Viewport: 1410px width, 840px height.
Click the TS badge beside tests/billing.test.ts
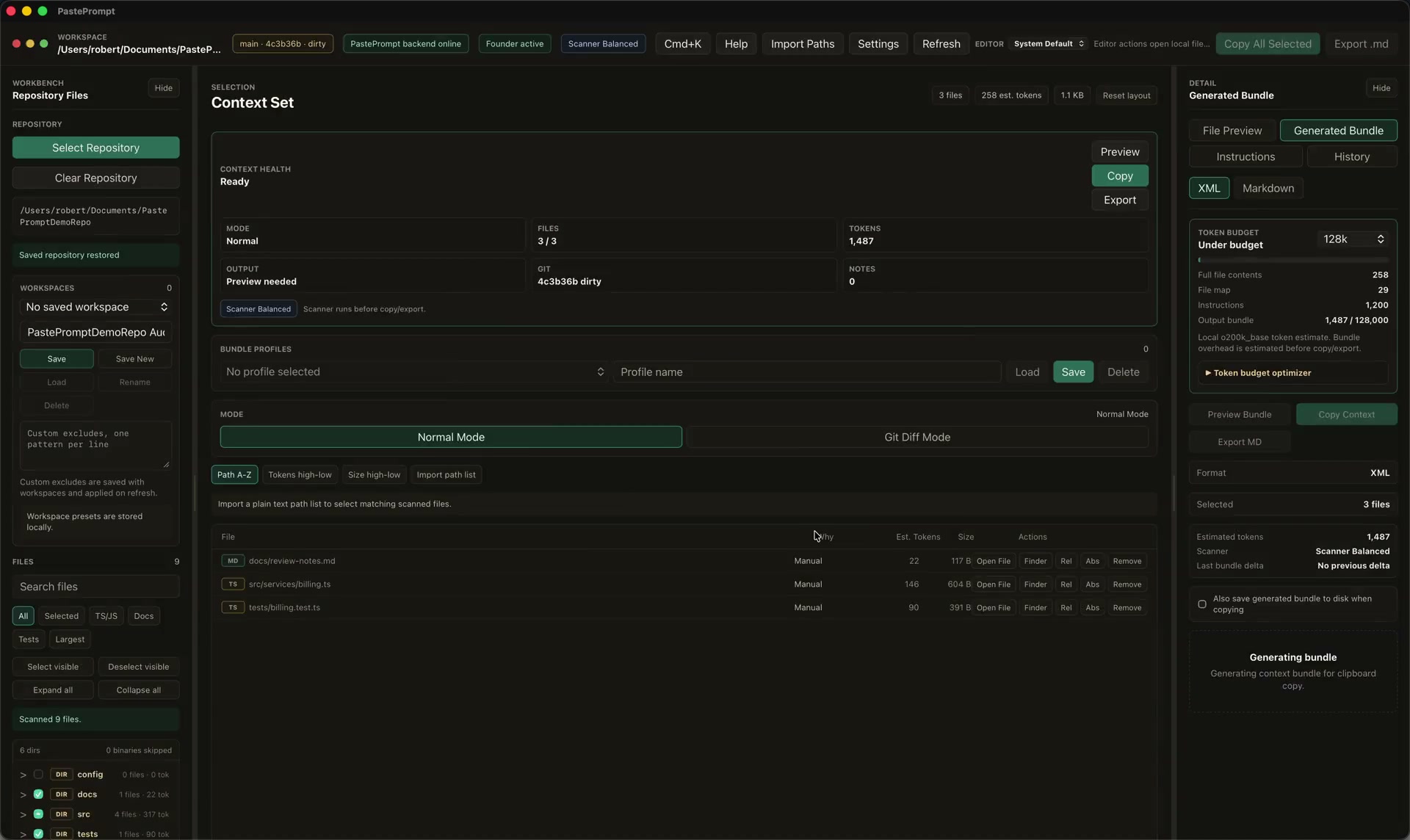(233, 608)
